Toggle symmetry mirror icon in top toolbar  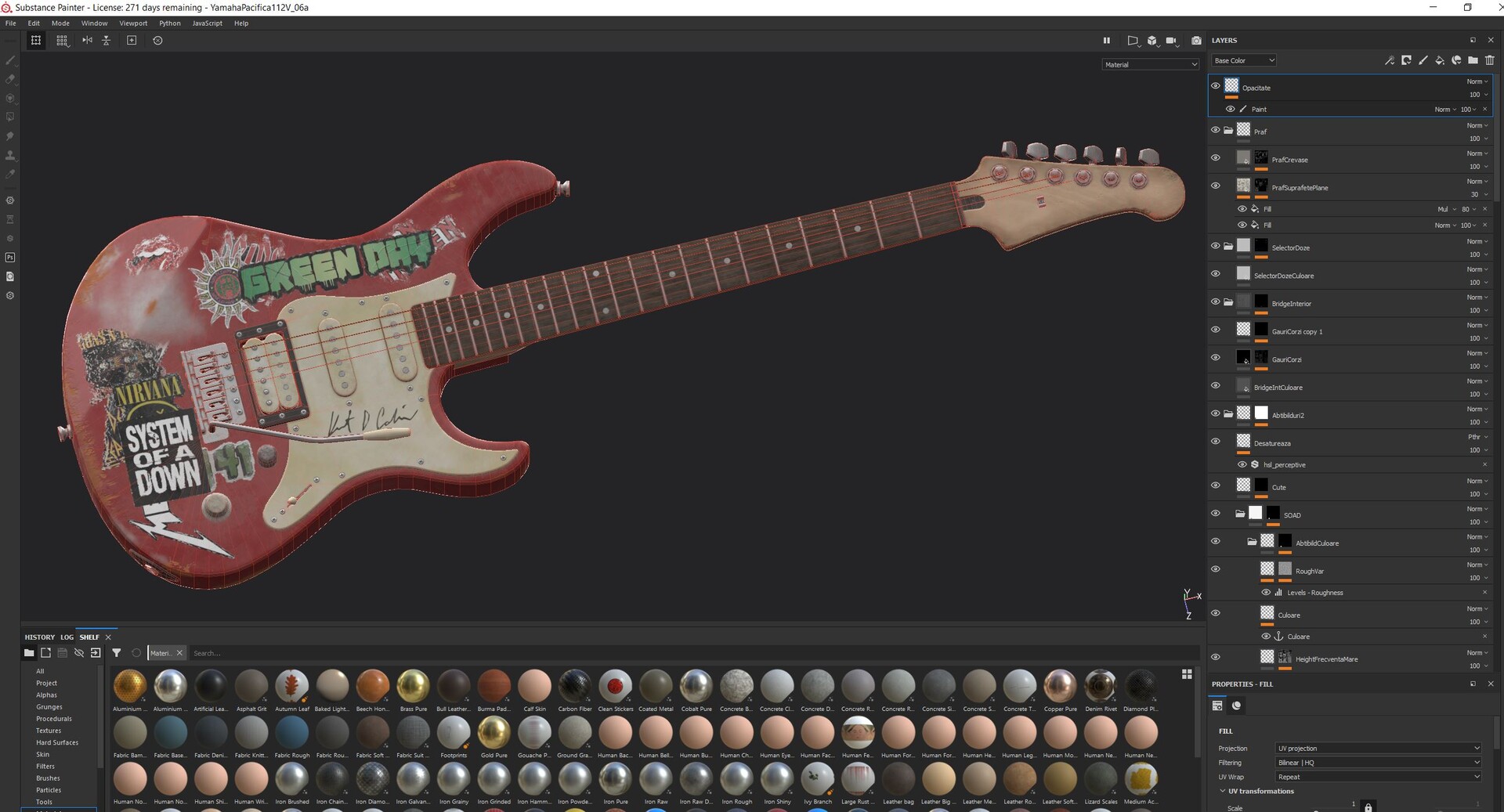point(87,40)
